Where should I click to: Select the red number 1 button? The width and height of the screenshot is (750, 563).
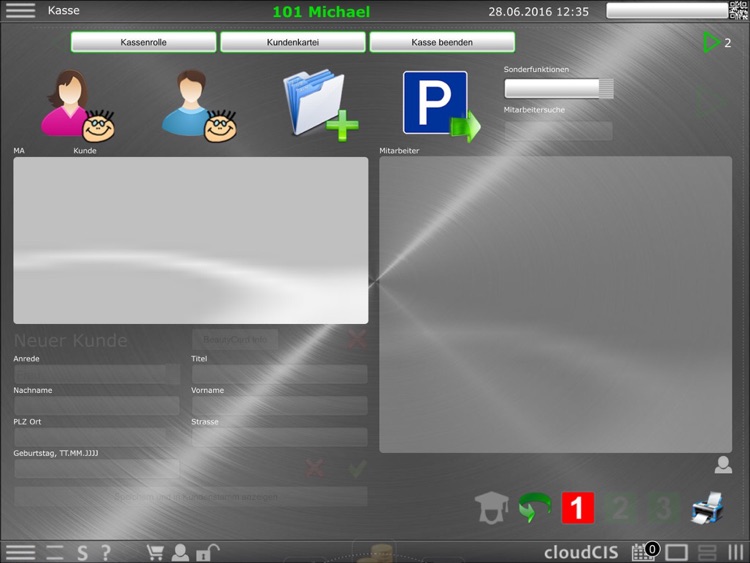coord(577,508)
